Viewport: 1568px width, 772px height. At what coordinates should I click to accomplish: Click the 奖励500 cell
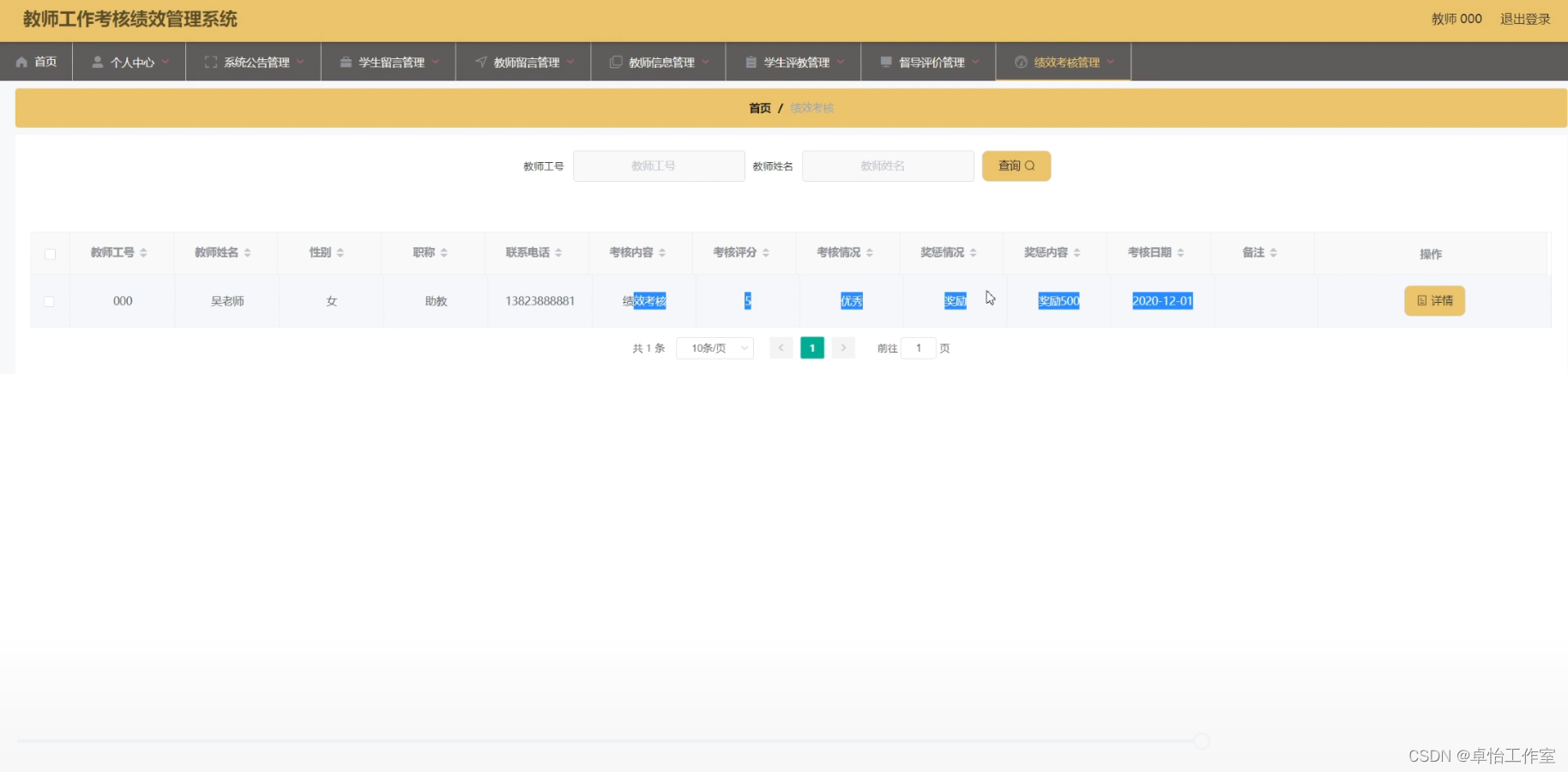click(1058, 301)
